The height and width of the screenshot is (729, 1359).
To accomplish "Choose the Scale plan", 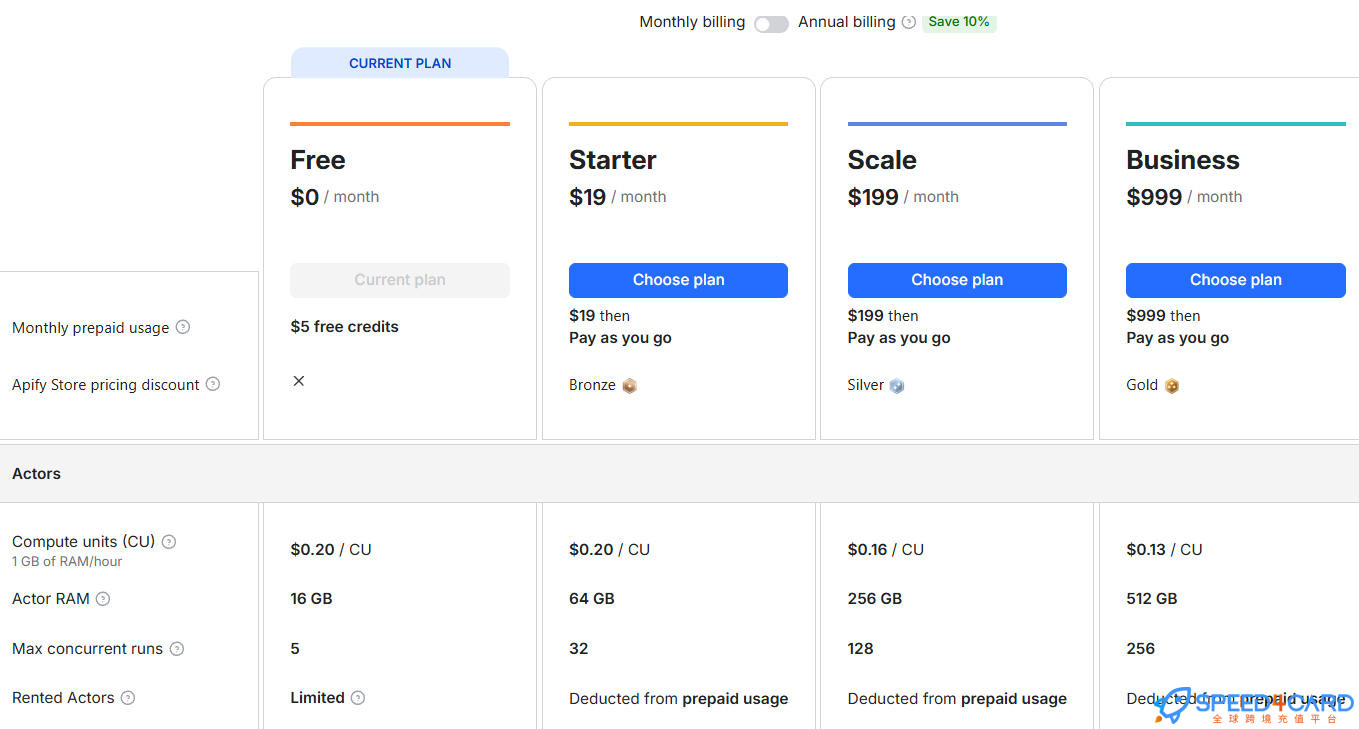I will tap(957, 280).
